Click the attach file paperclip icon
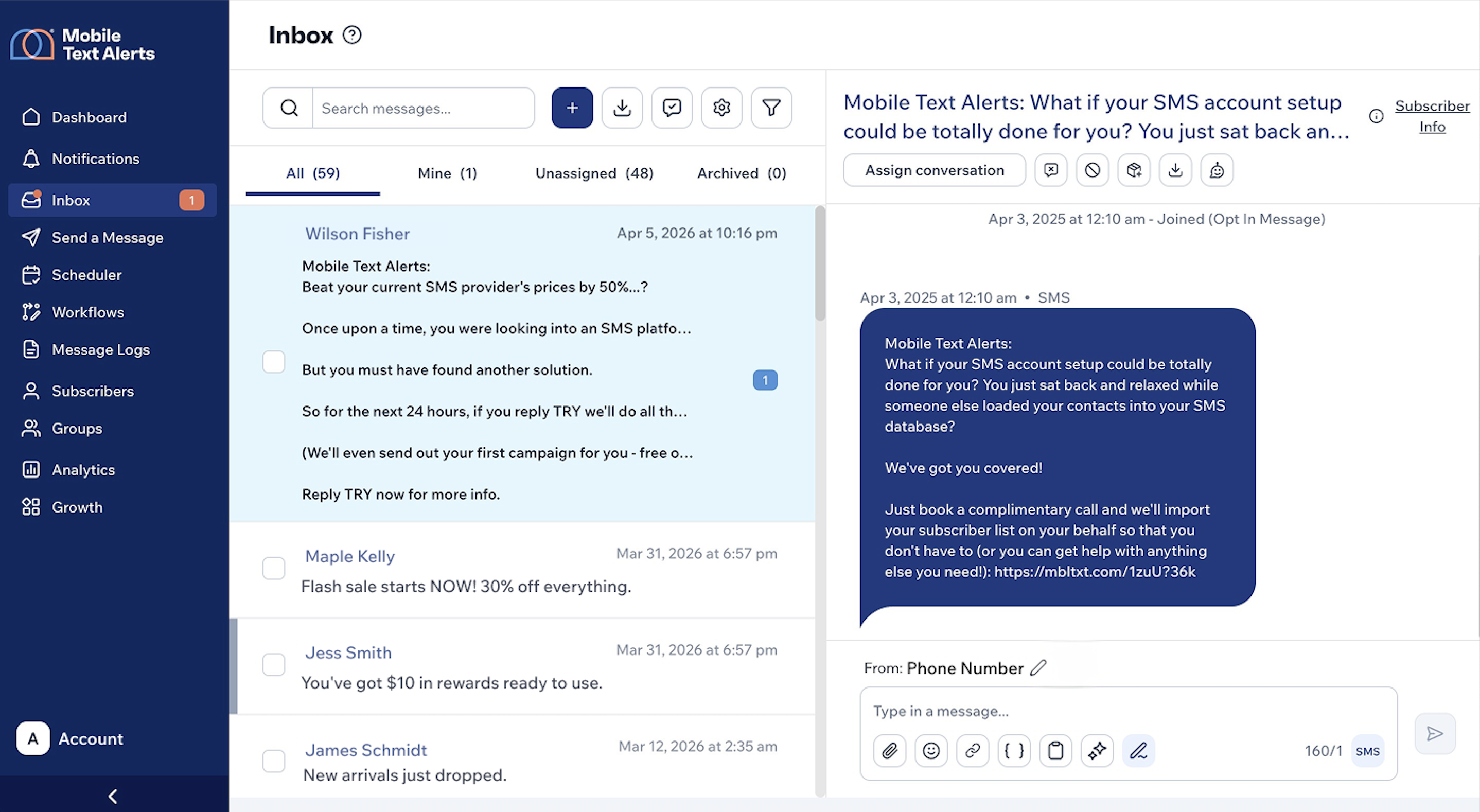Viewport: 1480px width, 812px height. pos(889,751)
